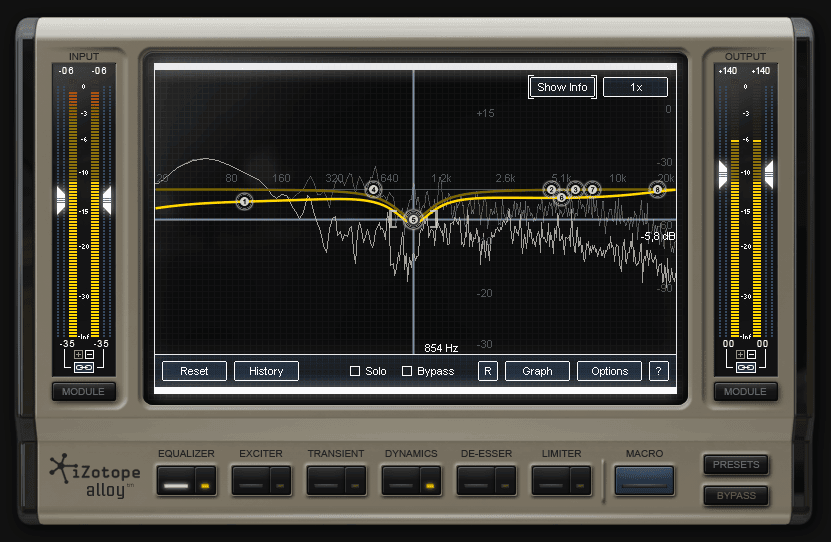This screenshot has width=831, height=542.
Task: Switch to the EXCITER module view
Action: tap(252, 481)
